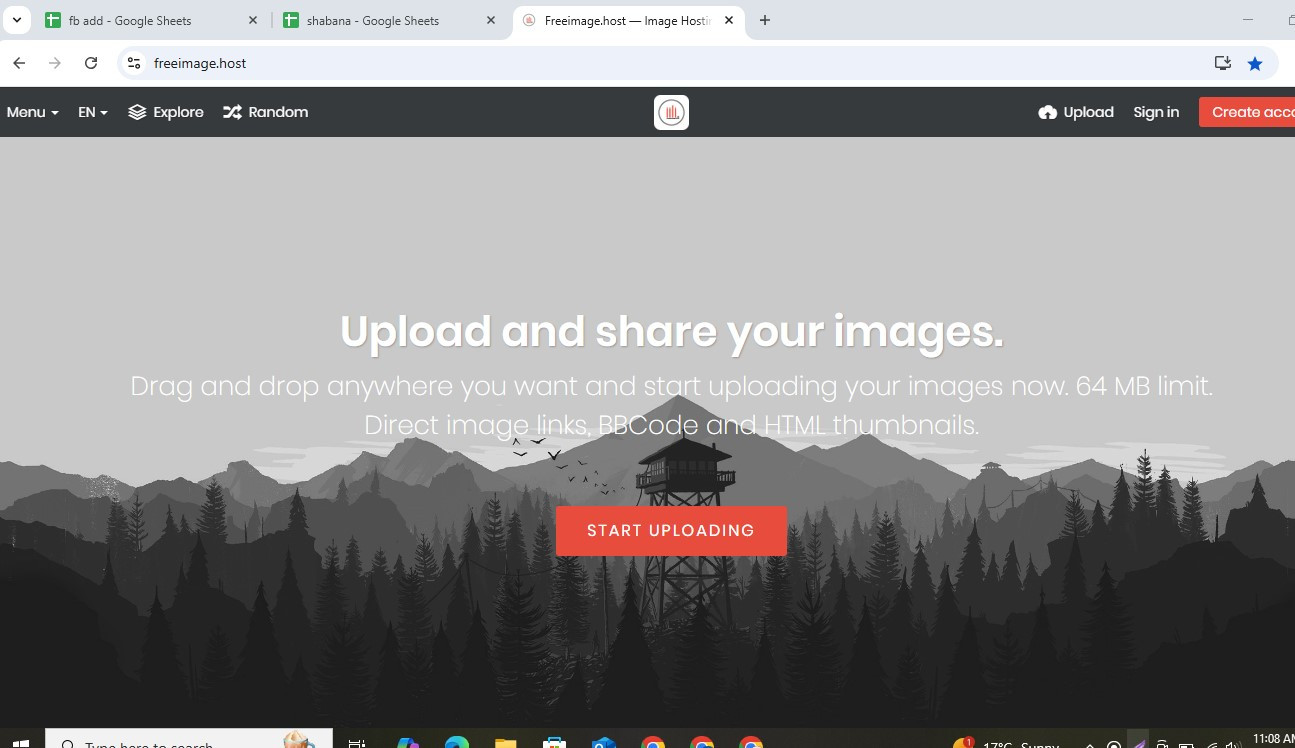Open a new browser tab

pos(765,20)
